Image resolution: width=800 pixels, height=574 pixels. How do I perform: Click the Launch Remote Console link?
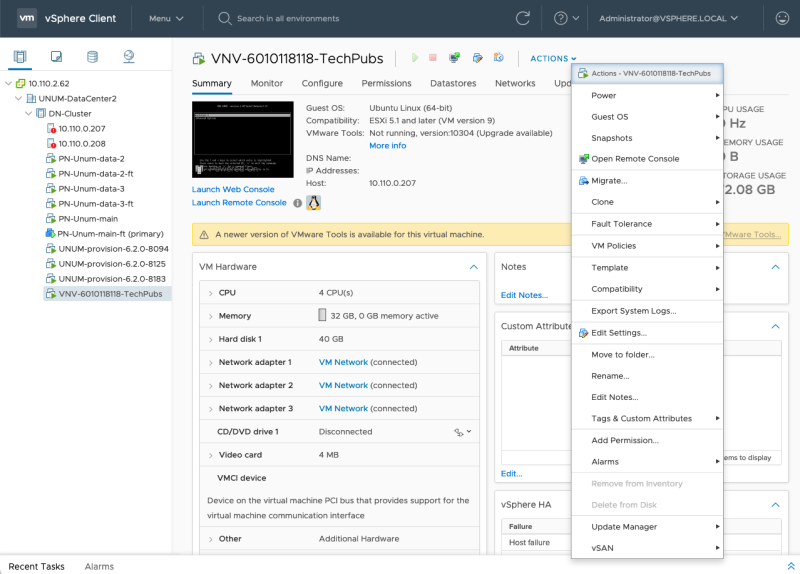pos(239,203)
